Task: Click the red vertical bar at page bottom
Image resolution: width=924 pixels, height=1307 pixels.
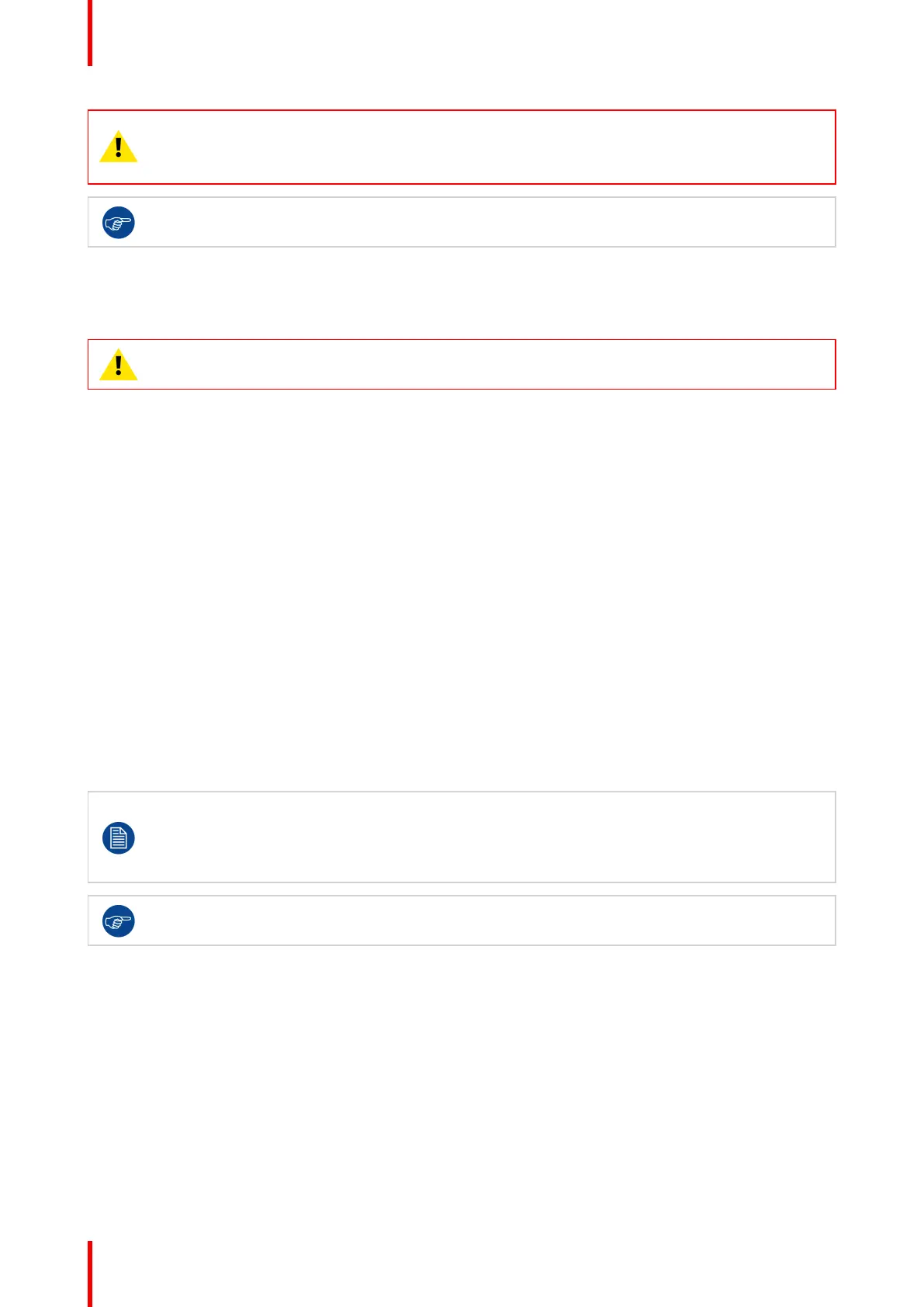Action: (x=90, y=1274)
